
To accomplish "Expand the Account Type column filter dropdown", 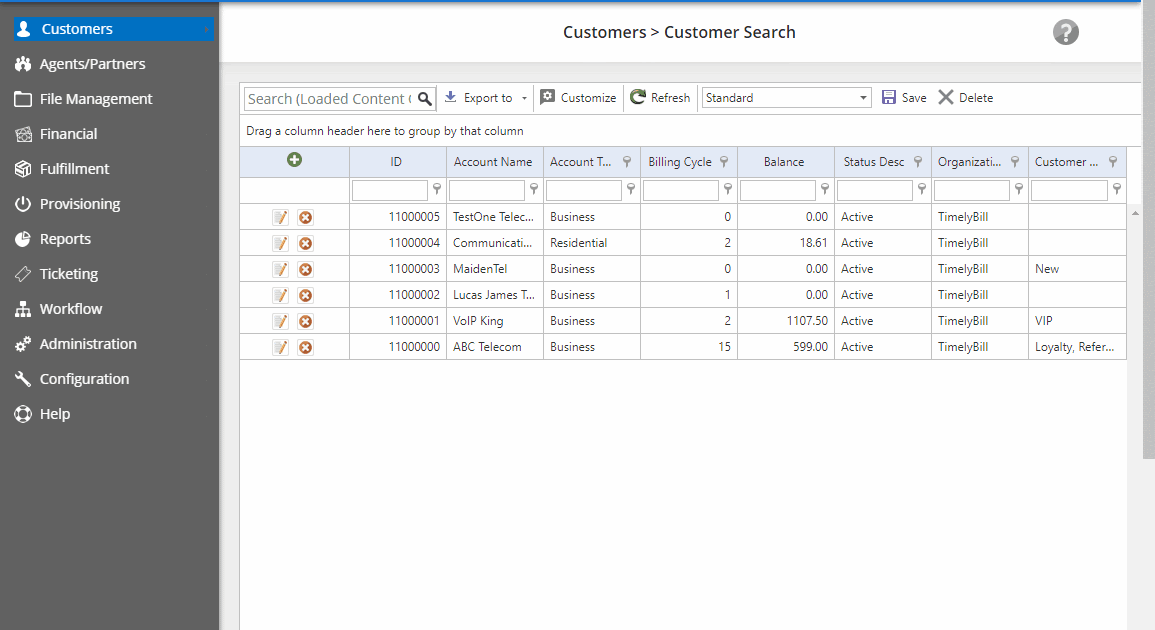I will [x=627, y=161].
